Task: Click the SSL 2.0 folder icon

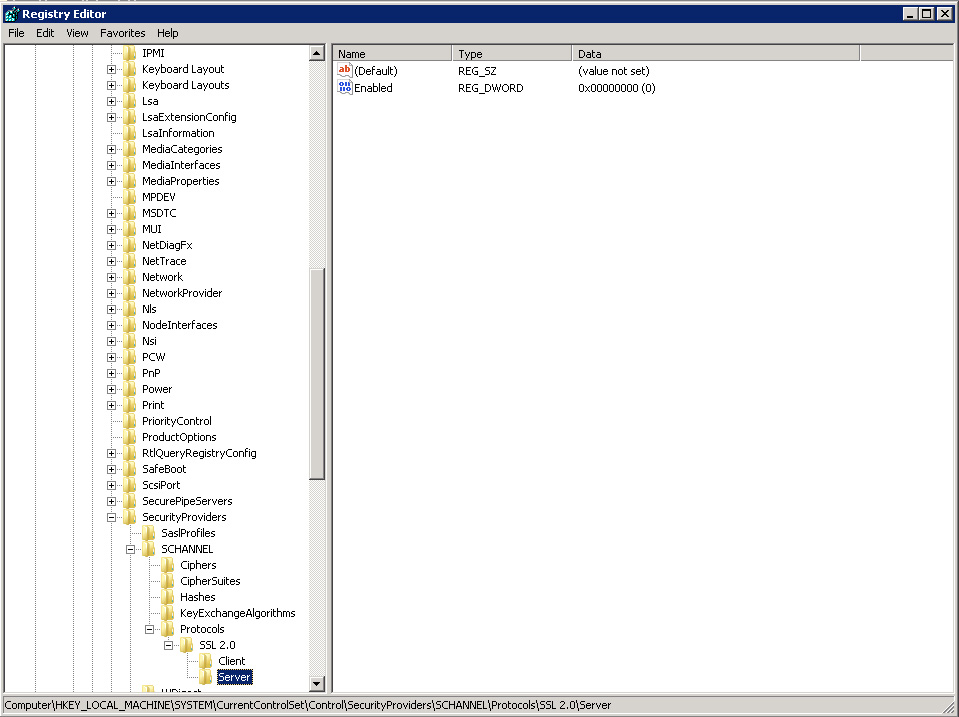Action: pos(187,645)
